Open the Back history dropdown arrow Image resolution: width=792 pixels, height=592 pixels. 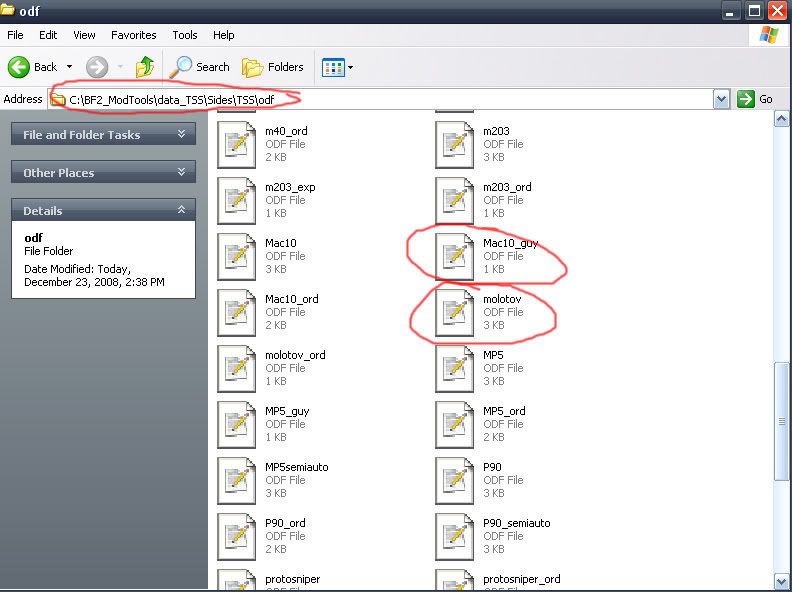[x=70, y=67]
